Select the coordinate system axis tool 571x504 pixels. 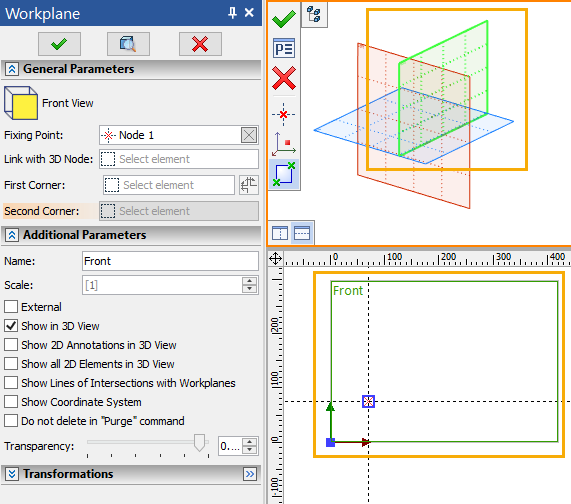tap(284, 145)
